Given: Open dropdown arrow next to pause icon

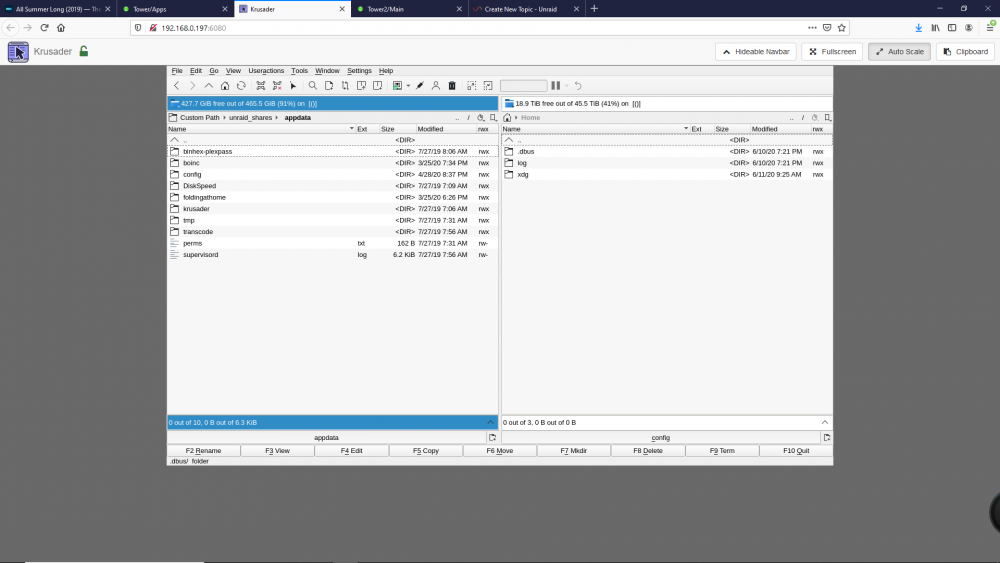Looking at the screenshot, I should (x=566, y=85).
